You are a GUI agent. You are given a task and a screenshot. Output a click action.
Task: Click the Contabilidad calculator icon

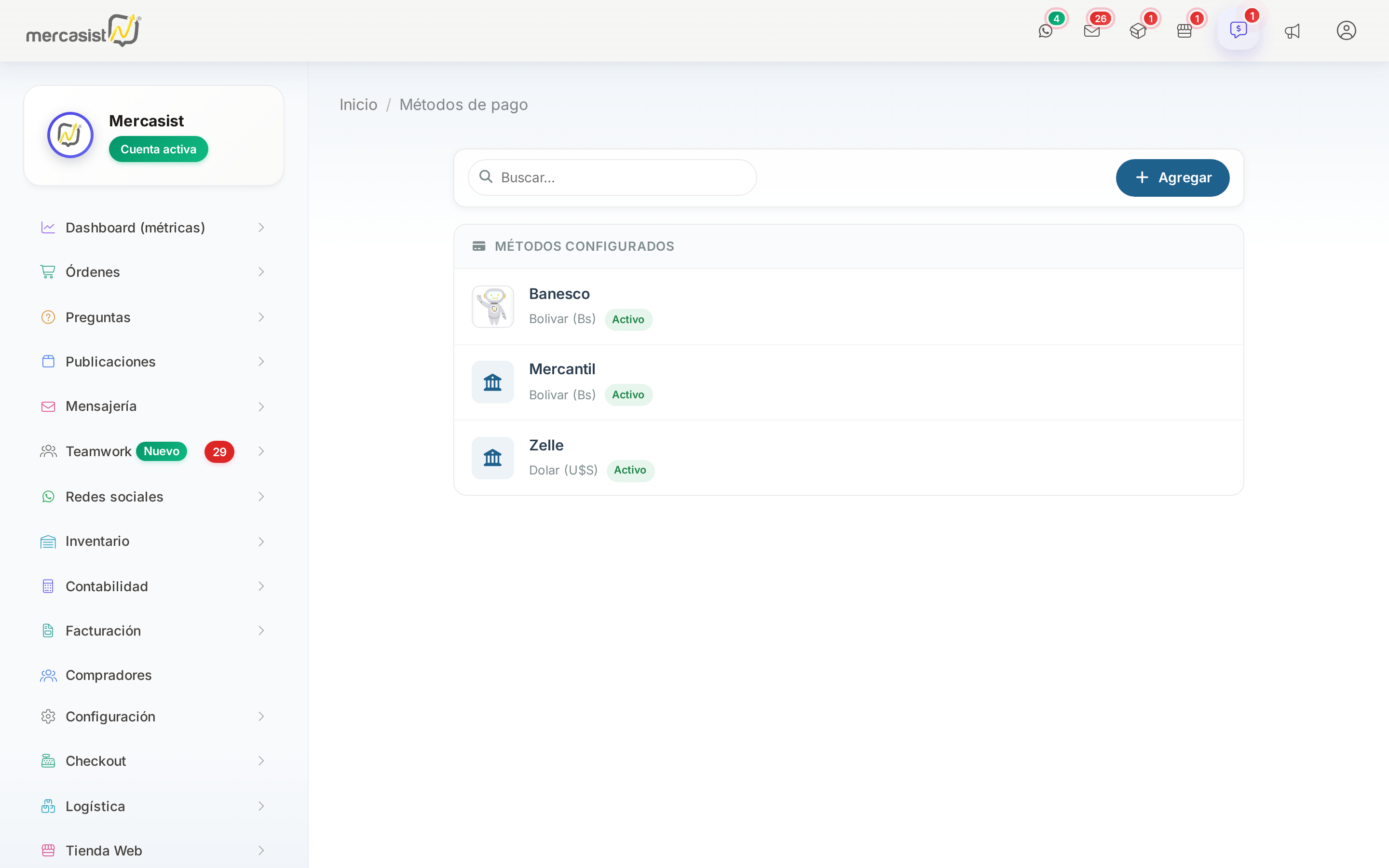[x=48, y=586]
